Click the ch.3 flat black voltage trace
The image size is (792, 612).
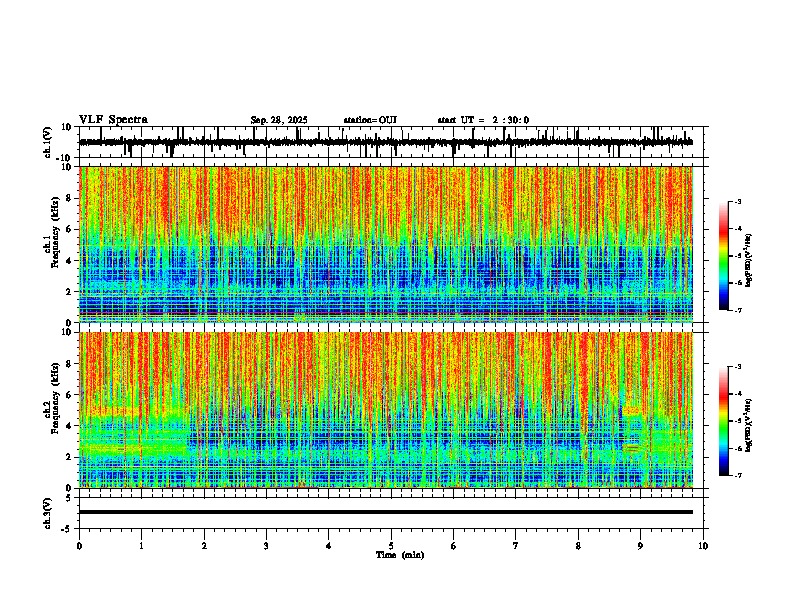(386, 512)
